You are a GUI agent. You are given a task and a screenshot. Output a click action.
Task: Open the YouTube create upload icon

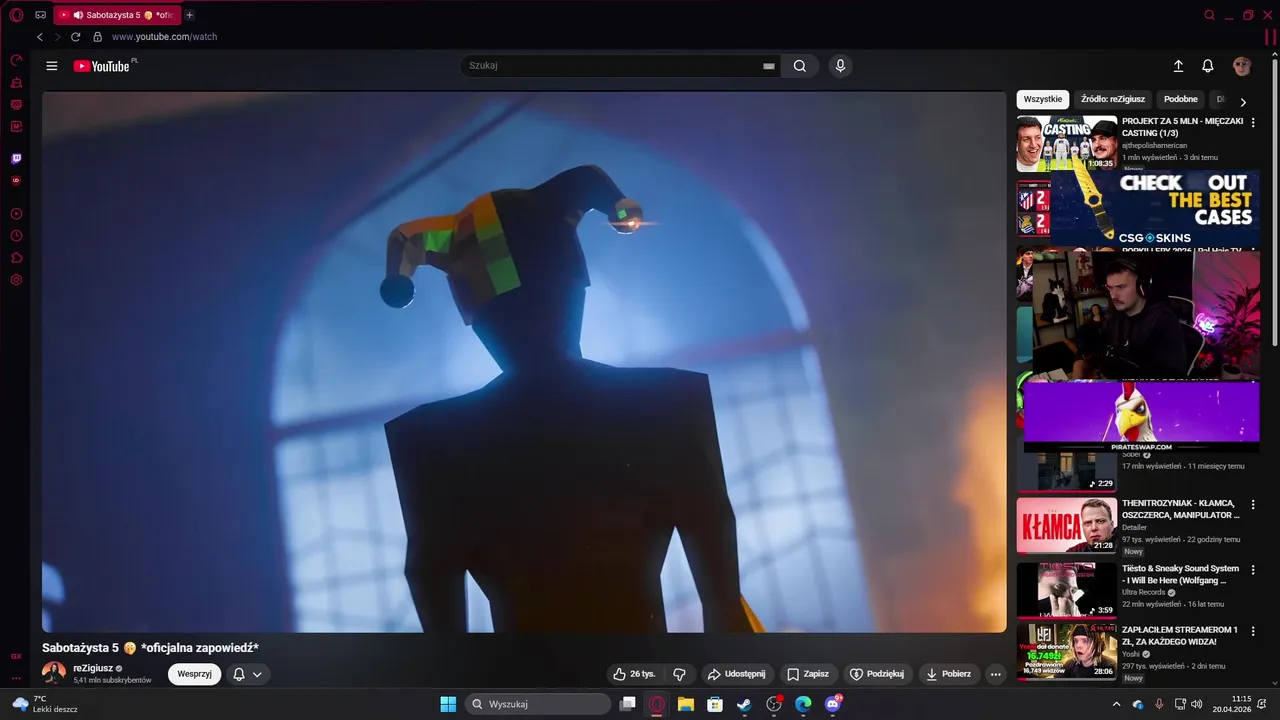[x=1178, y=66]
